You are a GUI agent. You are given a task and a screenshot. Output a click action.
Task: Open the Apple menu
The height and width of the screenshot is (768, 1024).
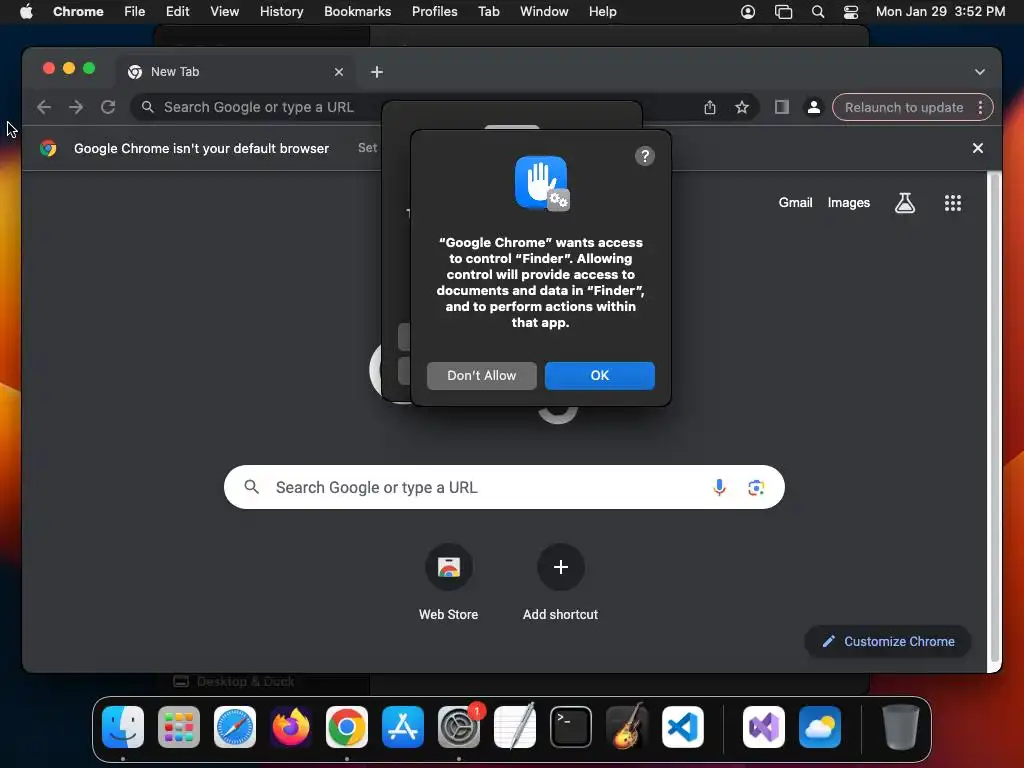(x=25, y=12)
